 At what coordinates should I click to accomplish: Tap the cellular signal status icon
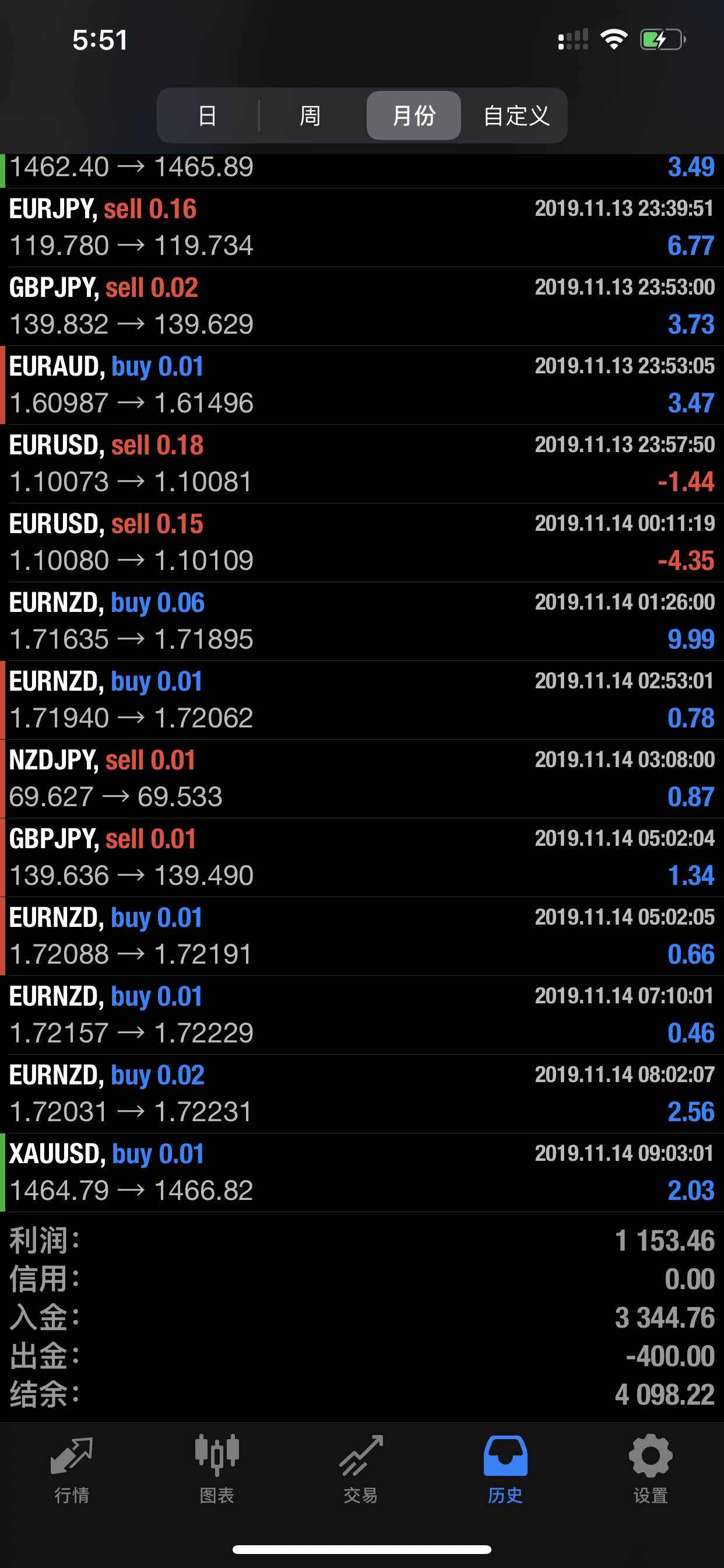point(572,40)
